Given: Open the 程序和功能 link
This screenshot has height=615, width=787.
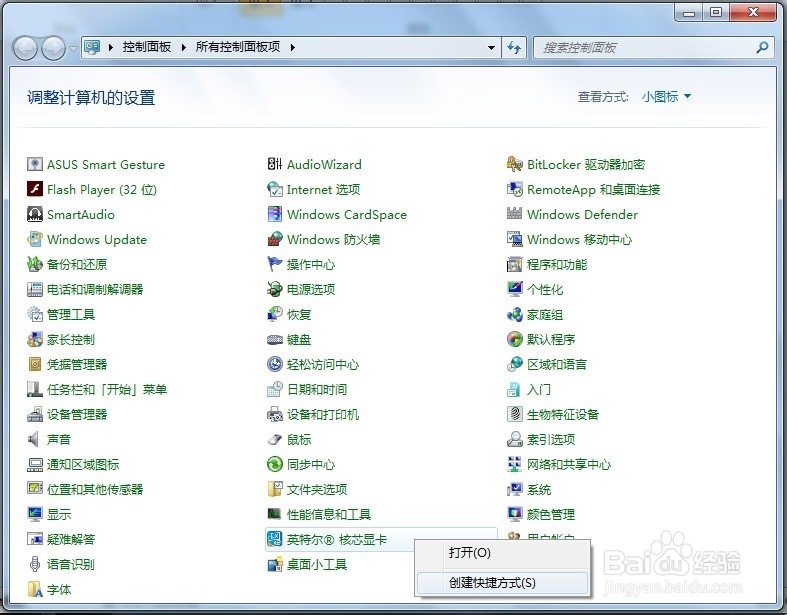Looking at the screenshot, I should point(557,265).
